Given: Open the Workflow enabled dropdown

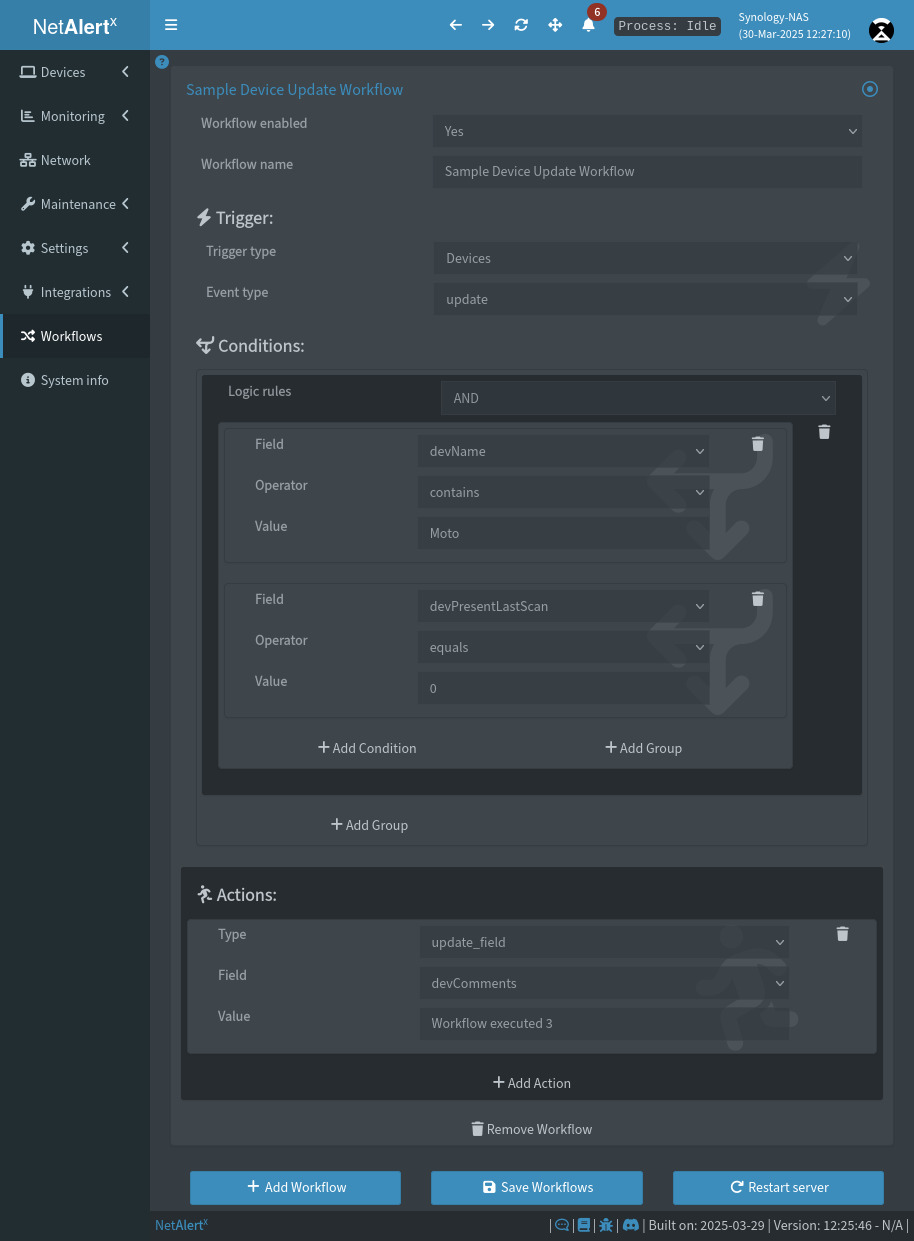Looking at the screenshot, I should (x=646, y=131).
